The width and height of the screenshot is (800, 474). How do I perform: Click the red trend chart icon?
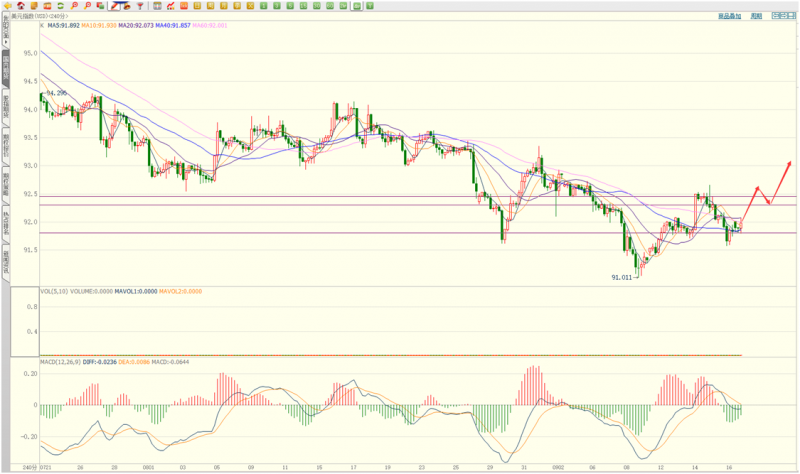pos(170,6)
